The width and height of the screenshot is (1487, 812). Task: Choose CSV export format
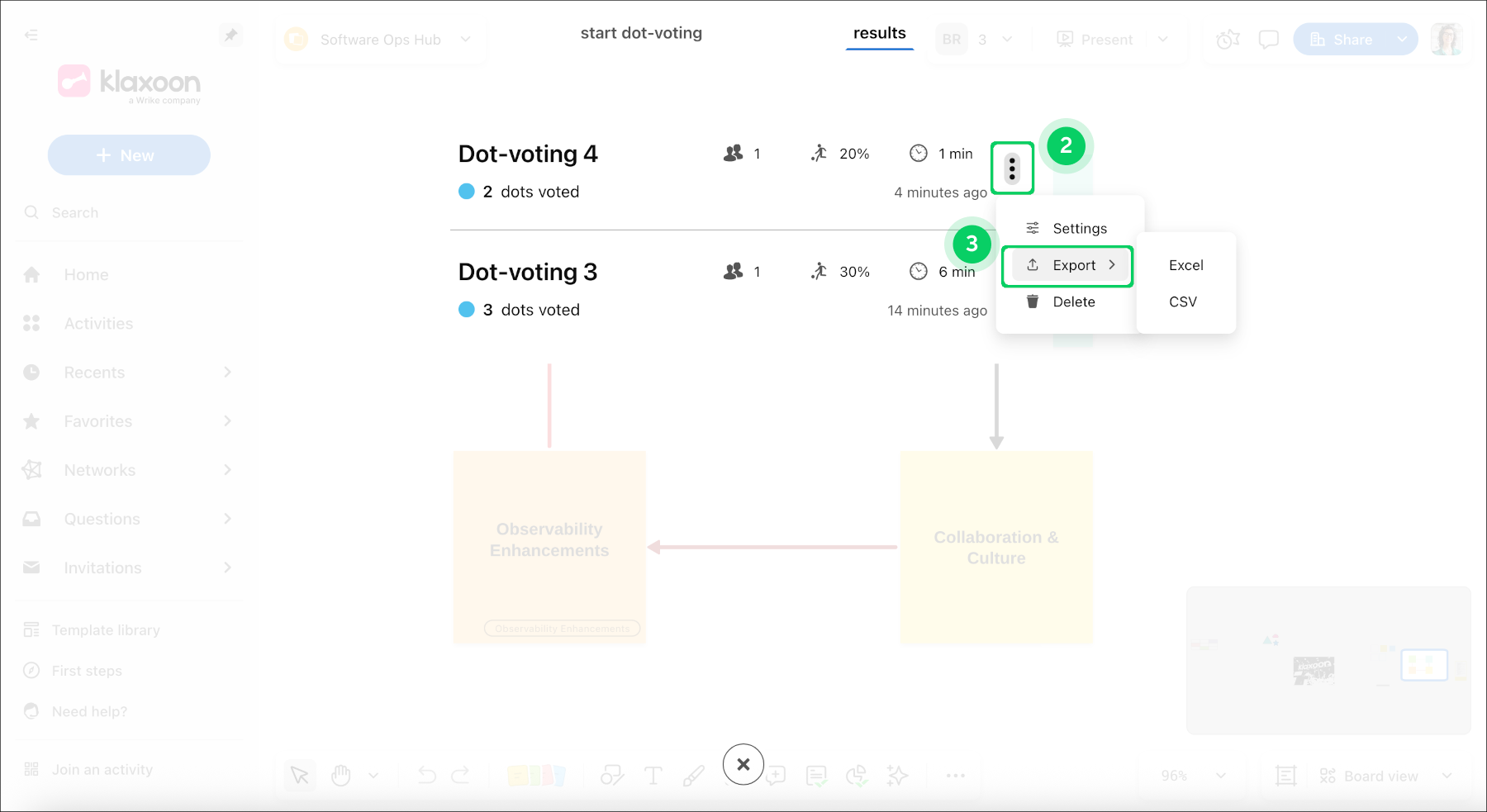1182,302
